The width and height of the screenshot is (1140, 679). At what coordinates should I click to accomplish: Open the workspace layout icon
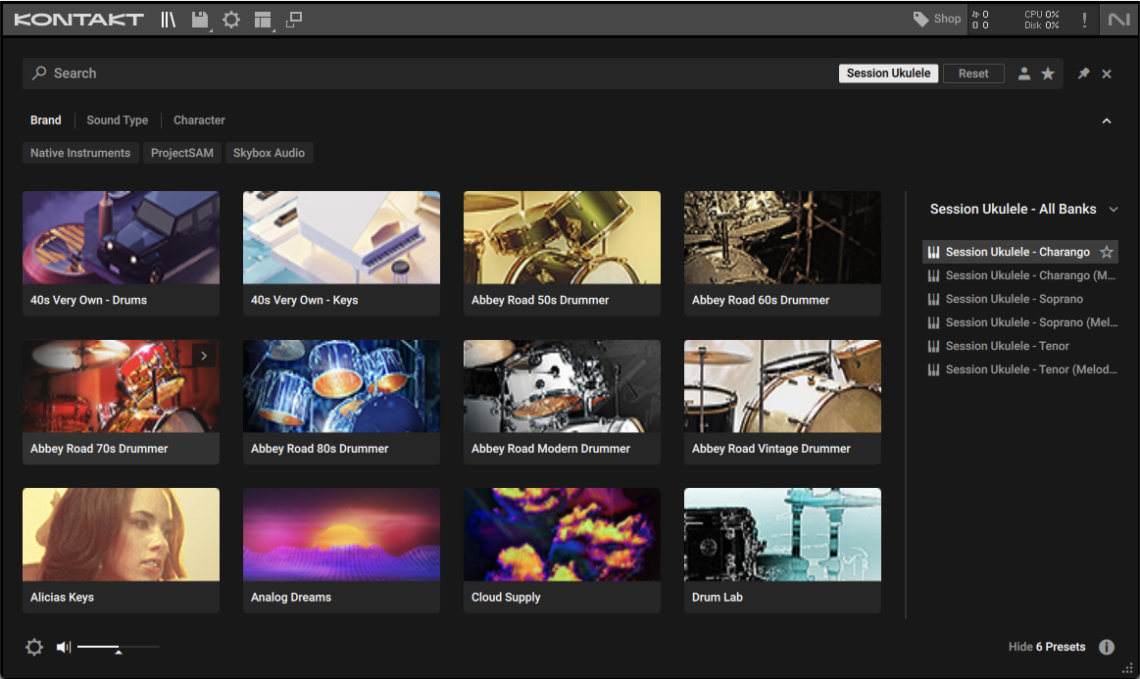pos(262,20)
